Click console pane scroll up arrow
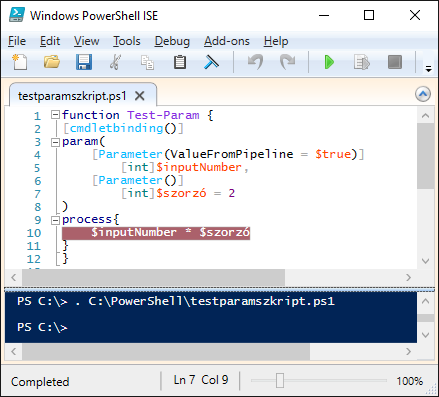The image size is (439, 397). (x=425, y=301)
